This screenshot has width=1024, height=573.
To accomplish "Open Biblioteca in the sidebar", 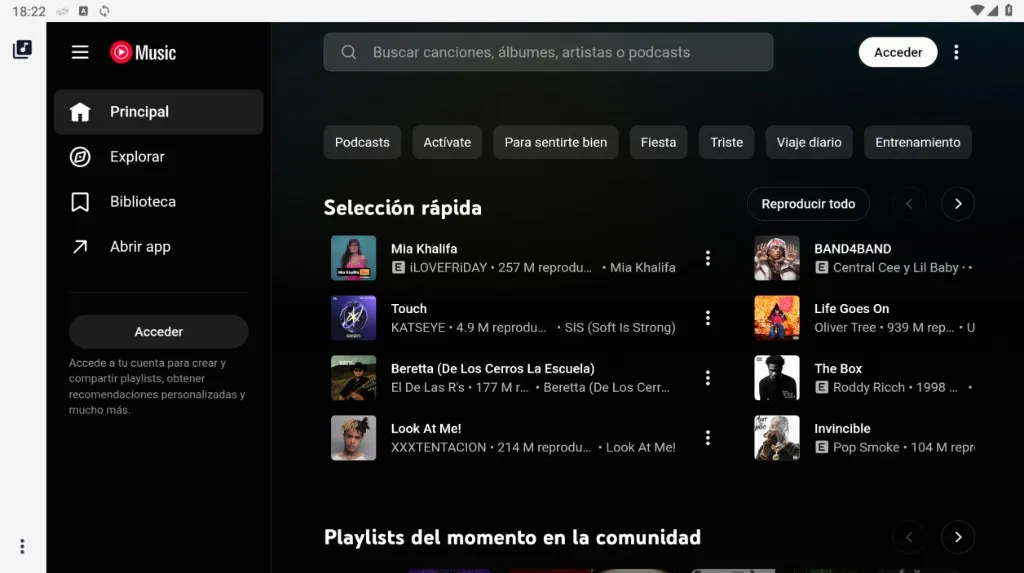I will point(159,202).
